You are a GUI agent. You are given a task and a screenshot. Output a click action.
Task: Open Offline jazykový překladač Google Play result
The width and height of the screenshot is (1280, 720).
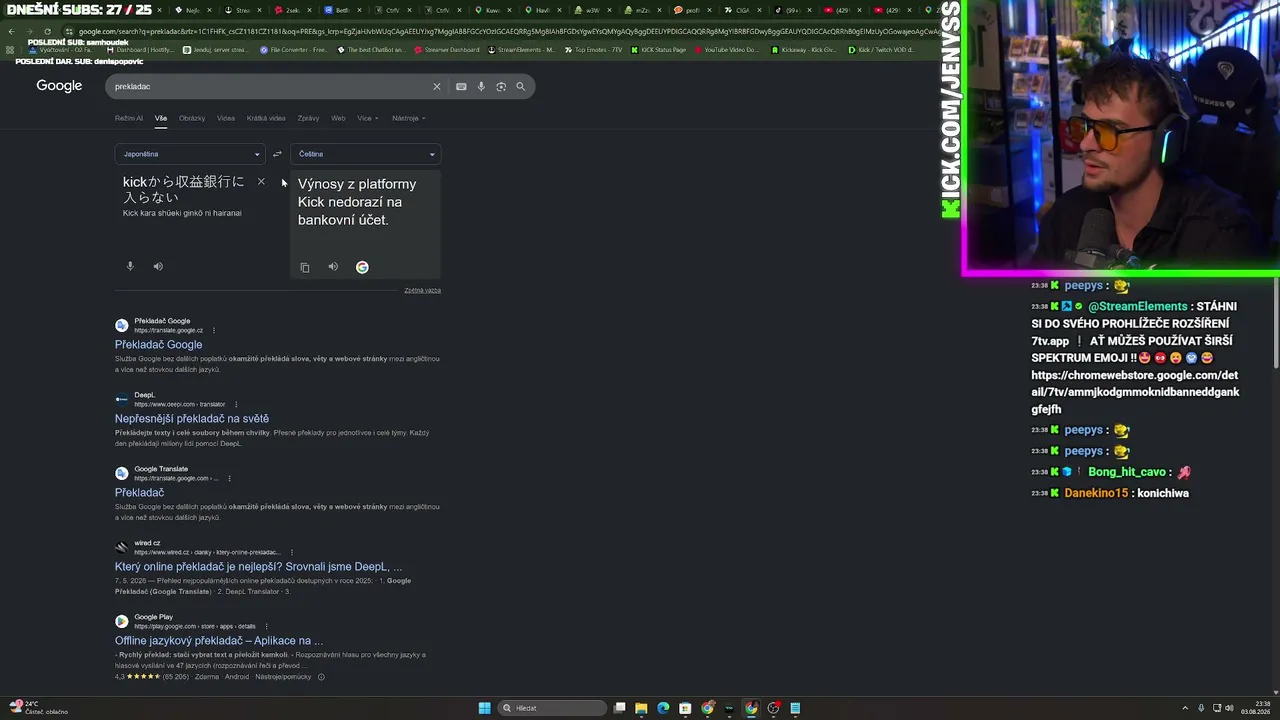tap(219, 641)
